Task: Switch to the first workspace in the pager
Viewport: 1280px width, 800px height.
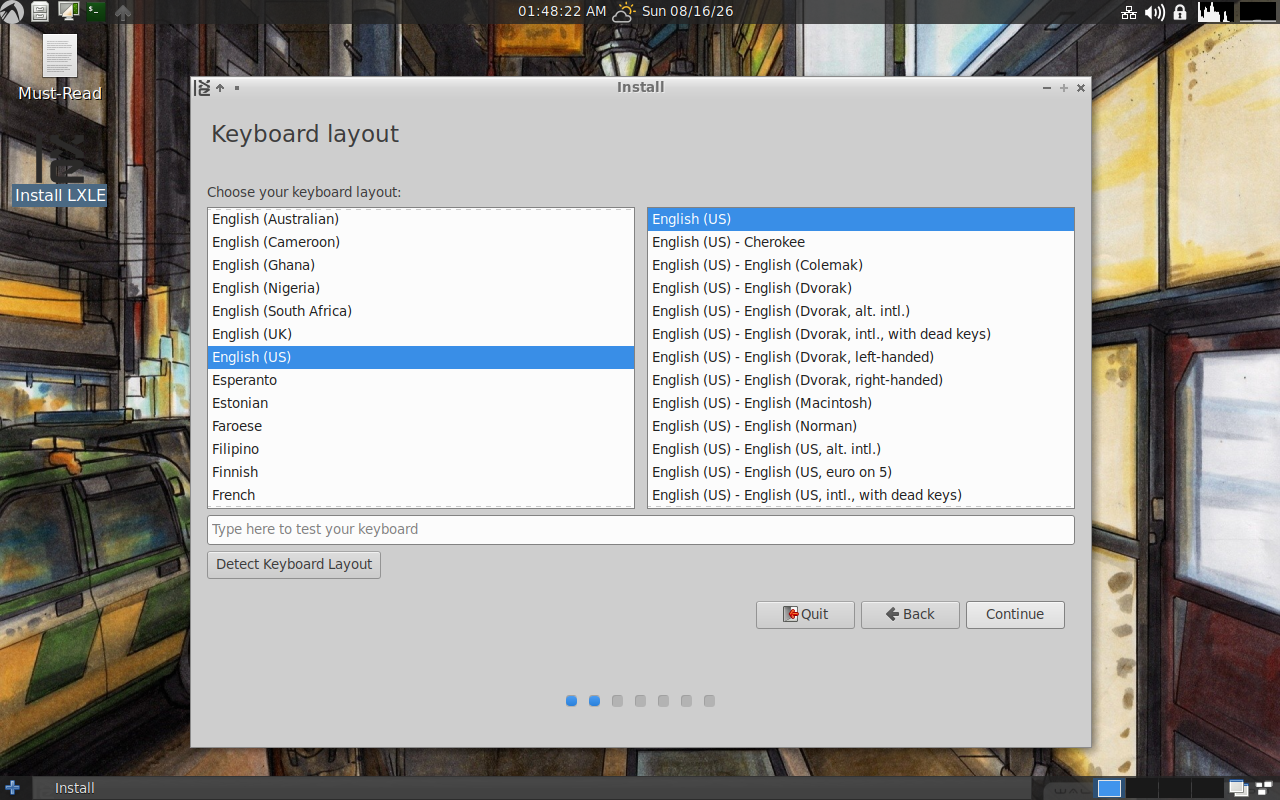Action: tap(1109, 788)
